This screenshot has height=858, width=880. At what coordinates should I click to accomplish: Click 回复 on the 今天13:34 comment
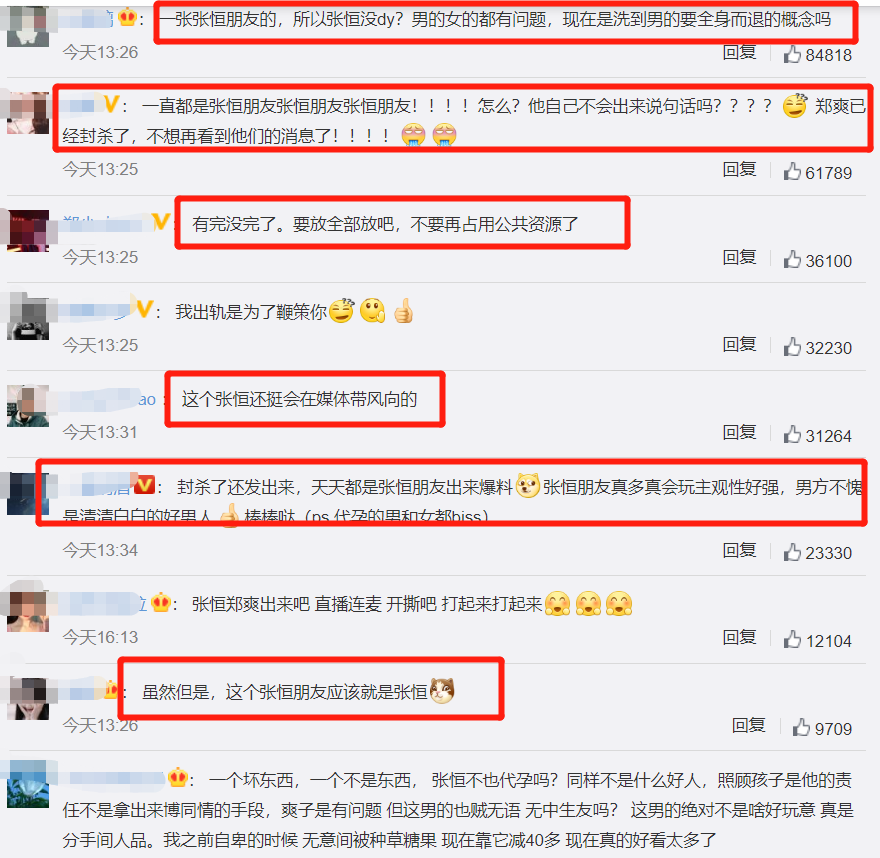739,550
